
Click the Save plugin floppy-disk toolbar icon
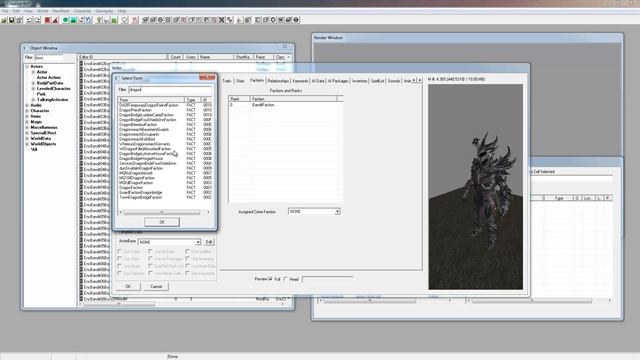11,20
